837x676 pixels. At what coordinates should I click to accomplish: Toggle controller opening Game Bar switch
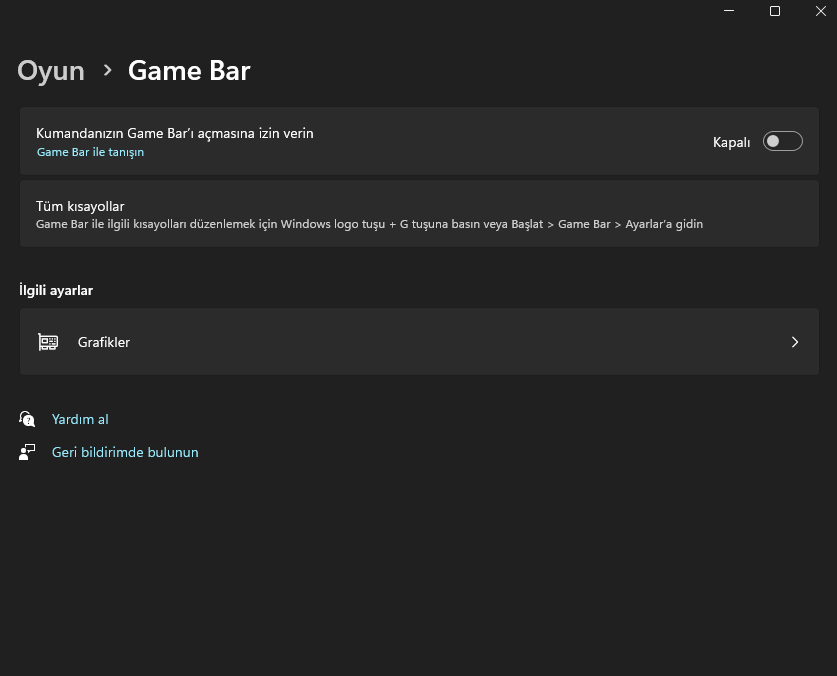pyautogui.click(x=782, y=142)
